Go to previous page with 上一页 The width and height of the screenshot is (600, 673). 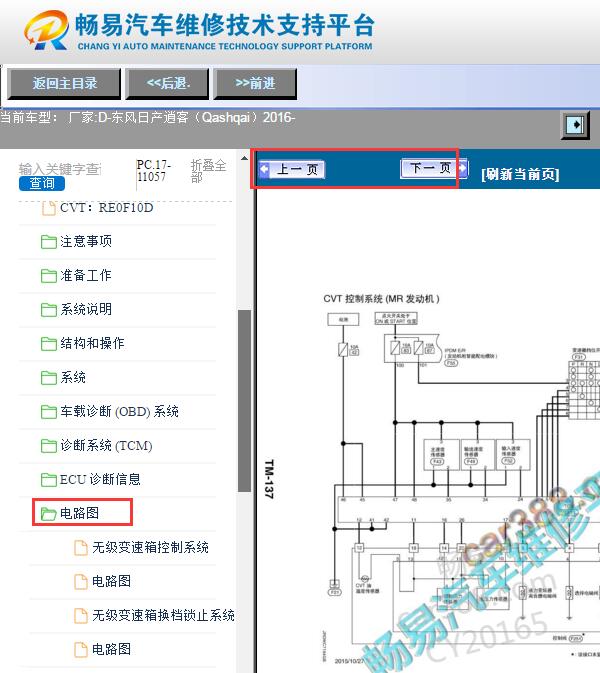pyautogui.click(x=292, y=169)
